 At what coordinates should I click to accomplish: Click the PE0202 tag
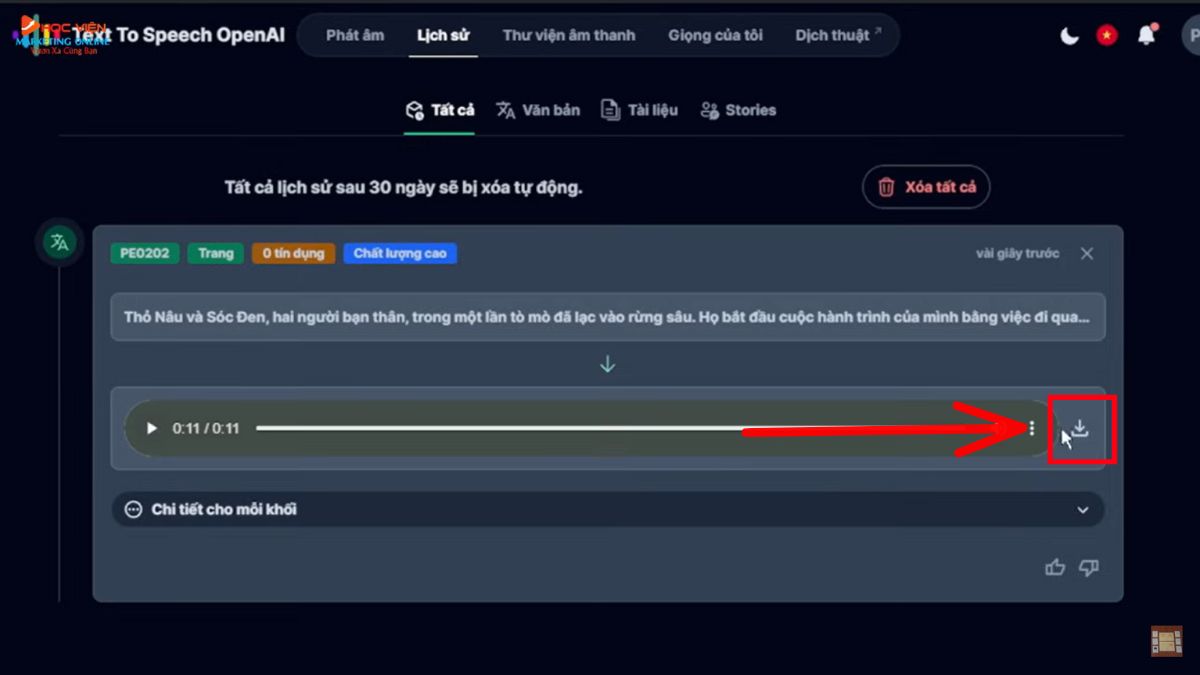[145, 253]
